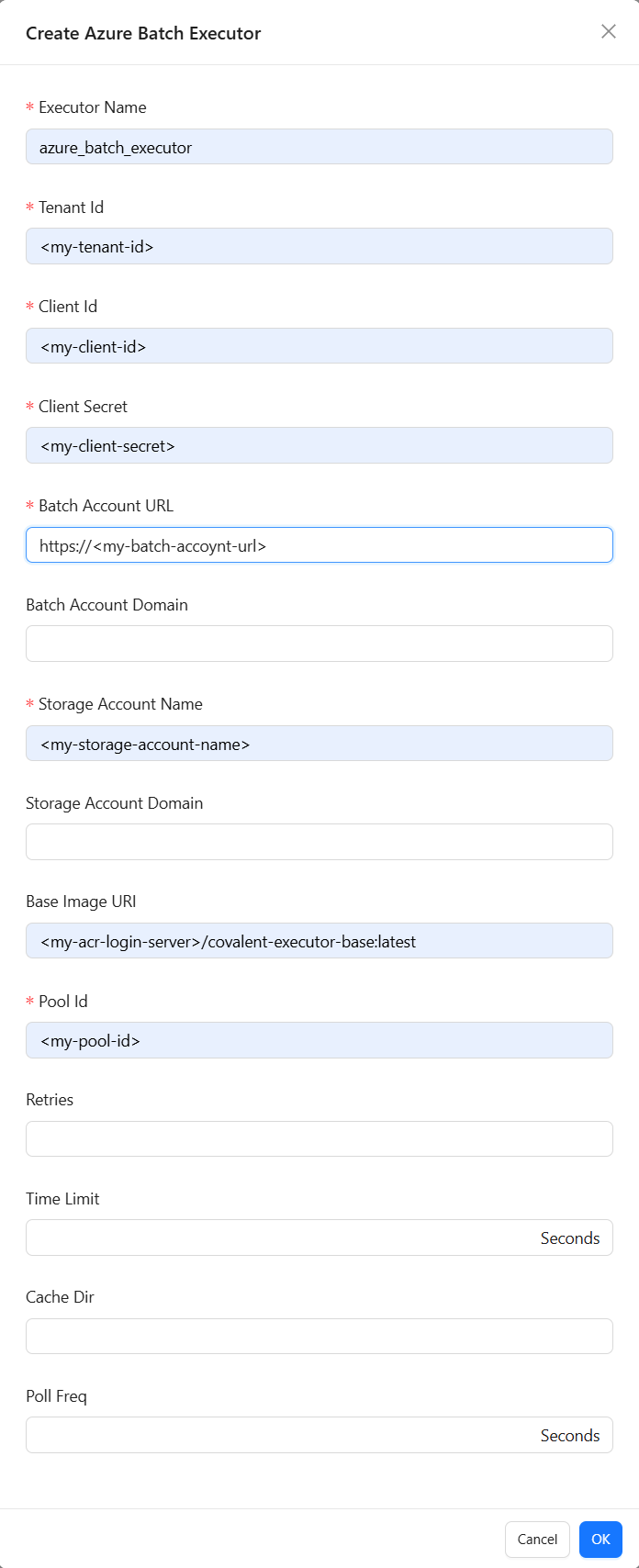This screenshot has width=639, height=1568.
Task: Close the Create Azure Batch Executor dialog
Action: pyautogui.click(x=608, y=32)
